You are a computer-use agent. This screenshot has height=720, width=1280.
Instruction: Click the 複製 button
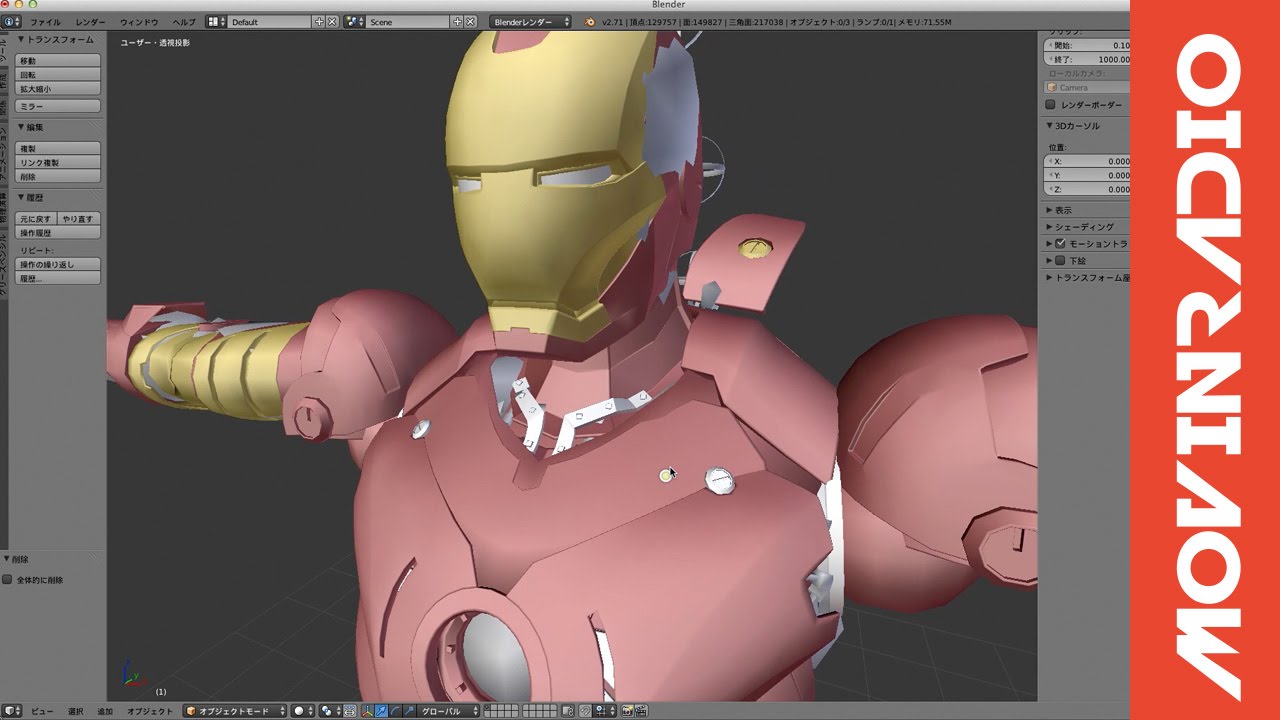(x=58, y=148)
